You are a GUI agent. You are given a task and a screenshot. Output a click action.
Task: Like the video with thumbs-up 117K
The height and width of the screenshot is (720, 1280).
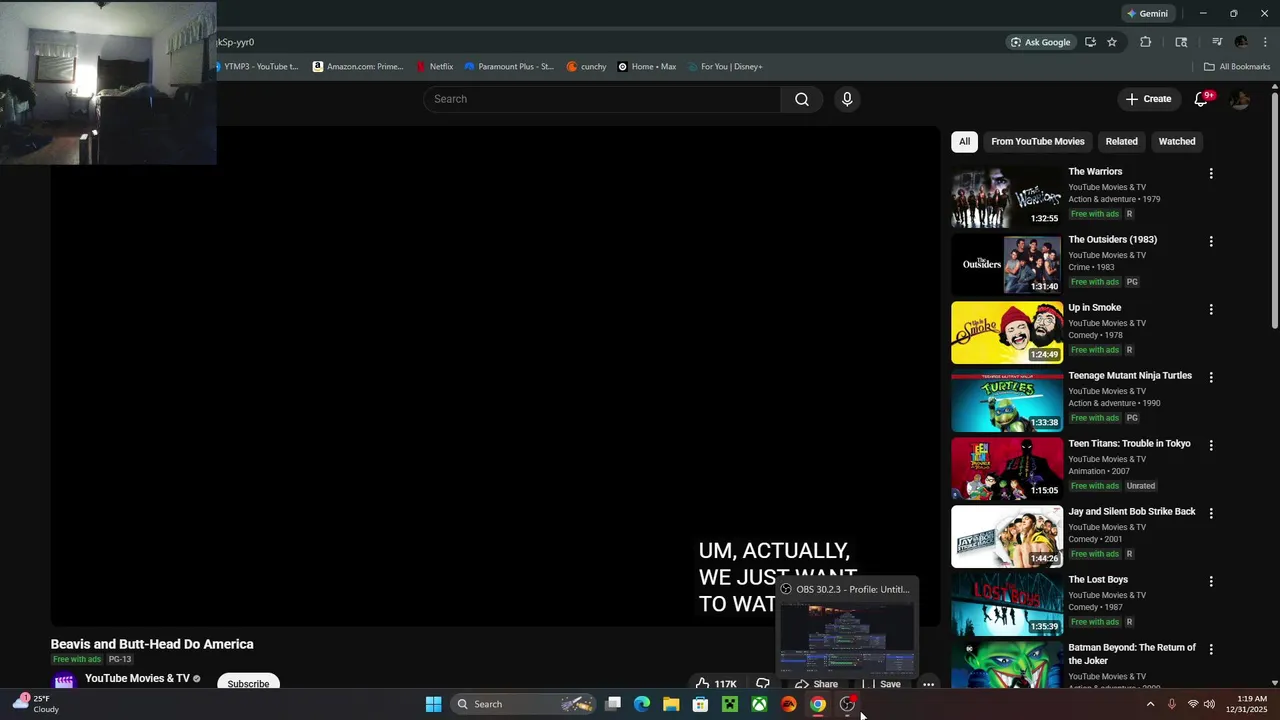(x=716, y=684)
